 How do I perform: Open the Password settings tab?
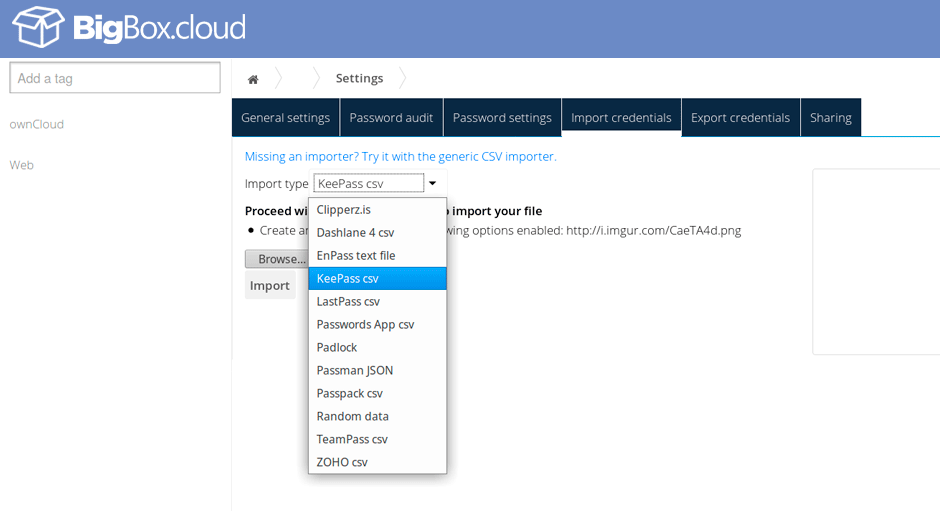(502, 118)
